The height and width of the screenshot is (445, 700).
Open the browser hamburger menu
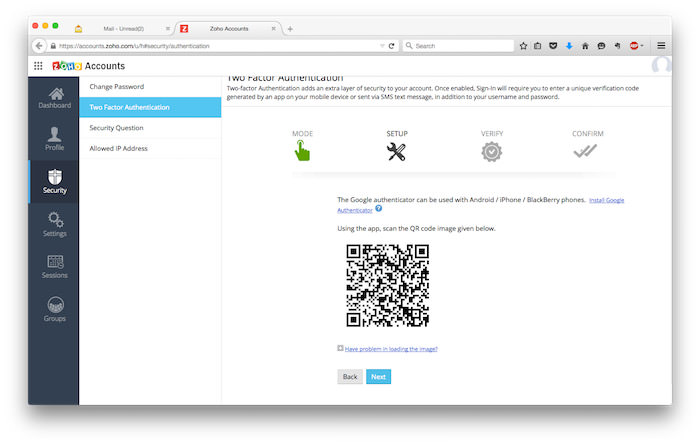(661, 46)
